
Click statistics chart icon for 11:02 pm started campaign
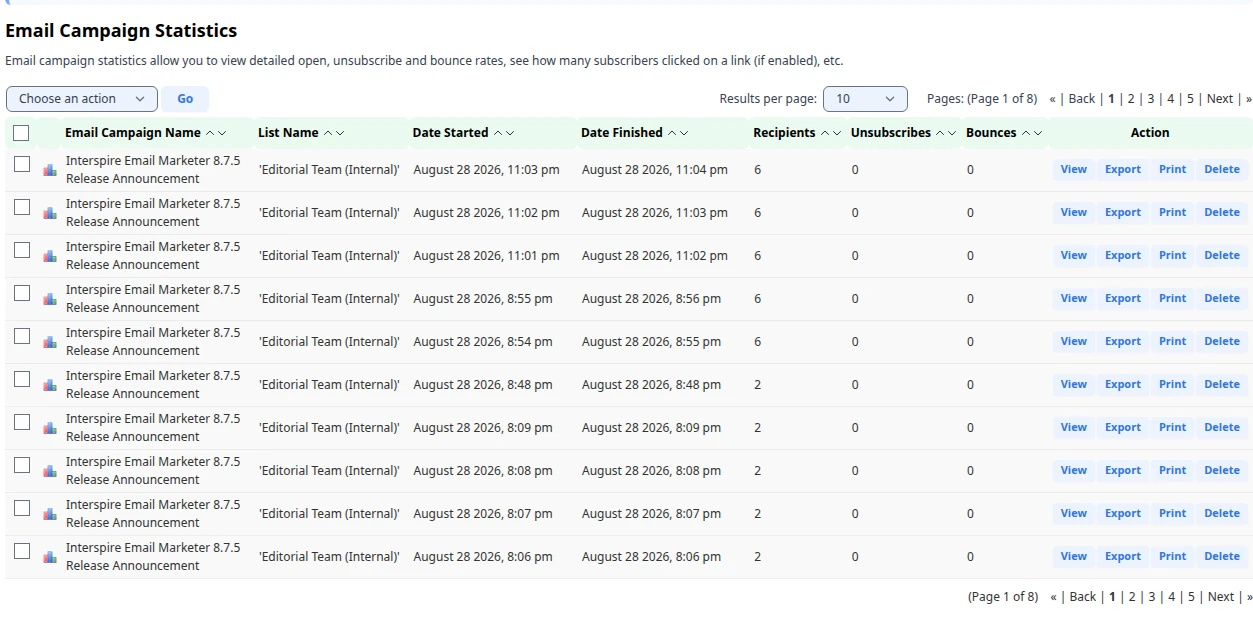tap(50, 213)
